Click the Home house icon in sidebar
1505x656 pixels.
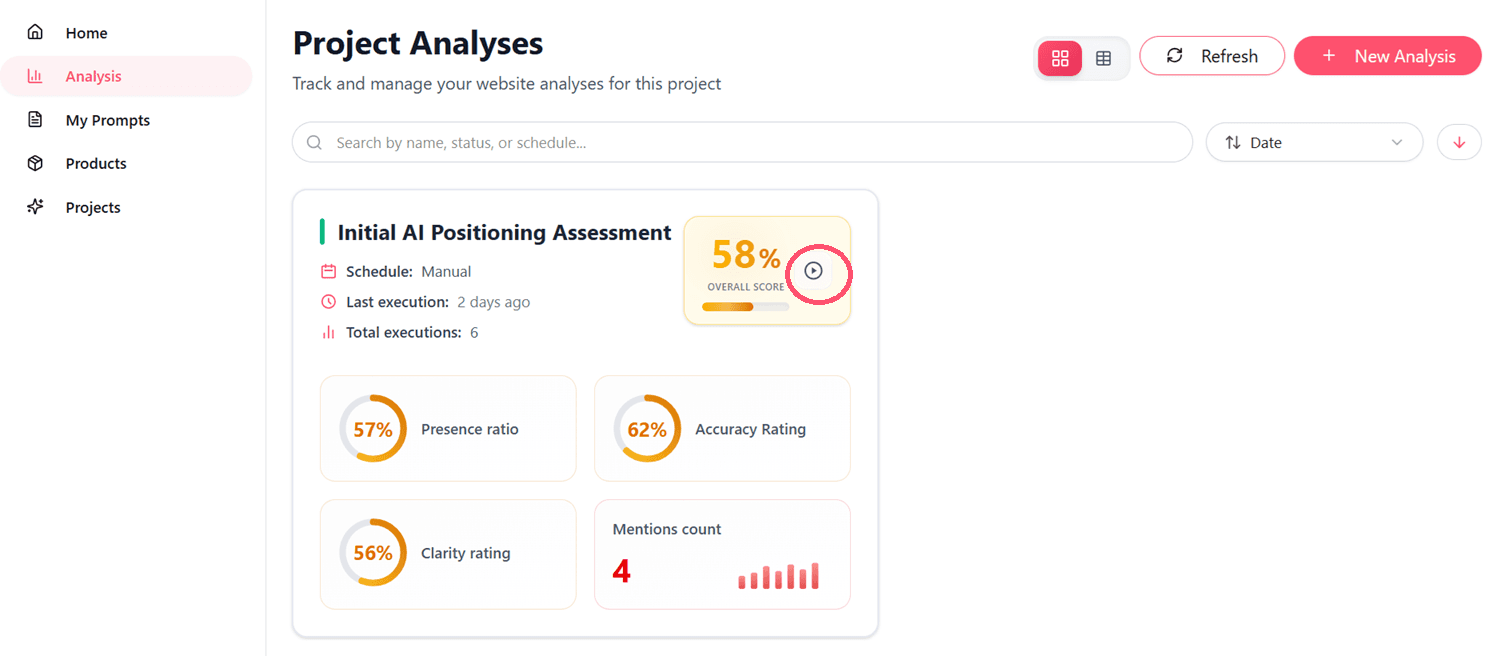pos(35,33)
